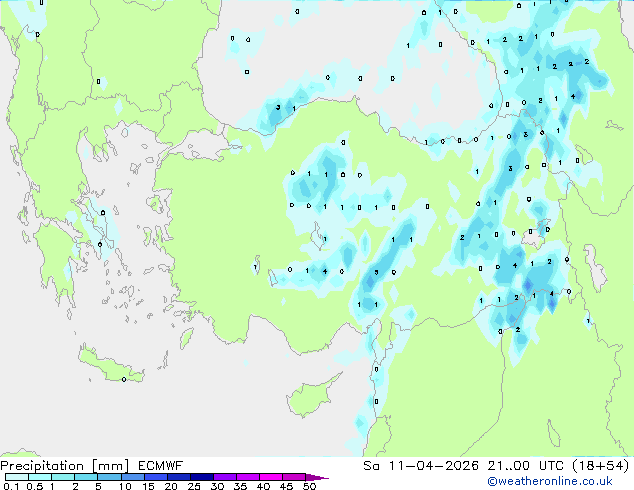Click the 40–45 mm magenta legend swatch
The width and height of the screenshot is (634, 490).
click(x=271, y=477)
